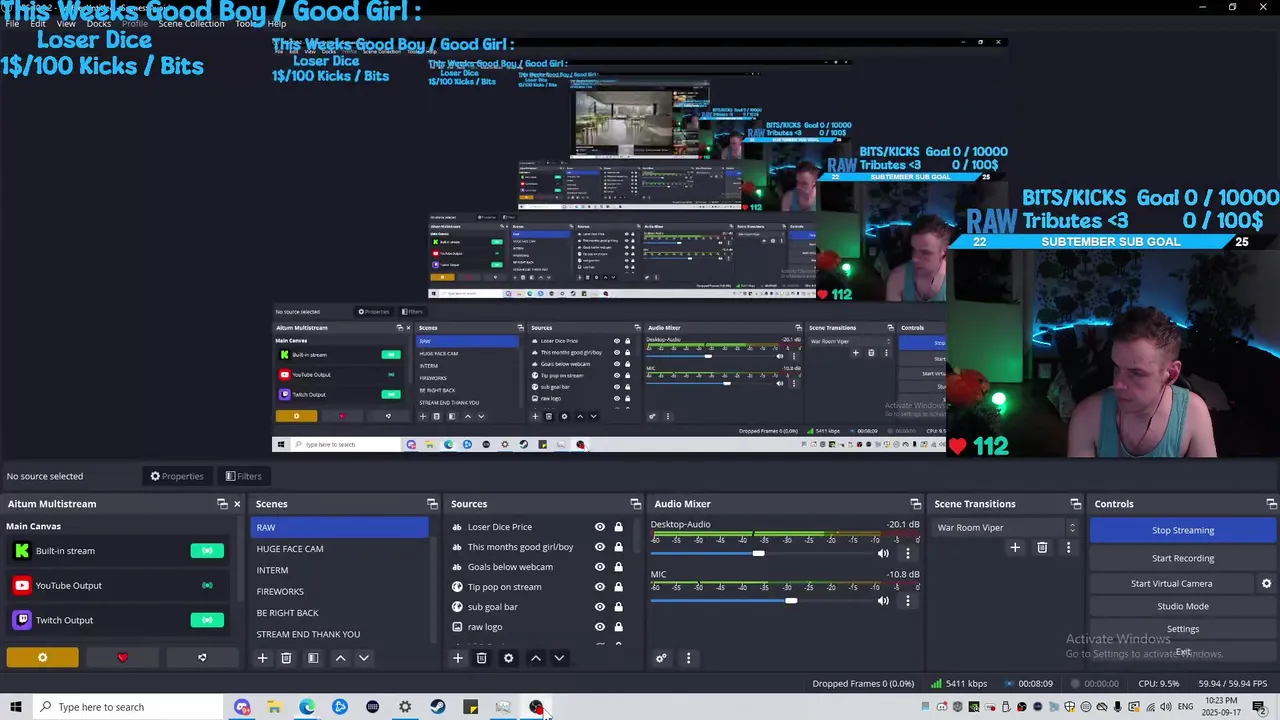Image resolution: width=1280 pixels, height=720 pixels.
Task: Mute Desktop-Audio speaker icon
Action: pos(883,553)
